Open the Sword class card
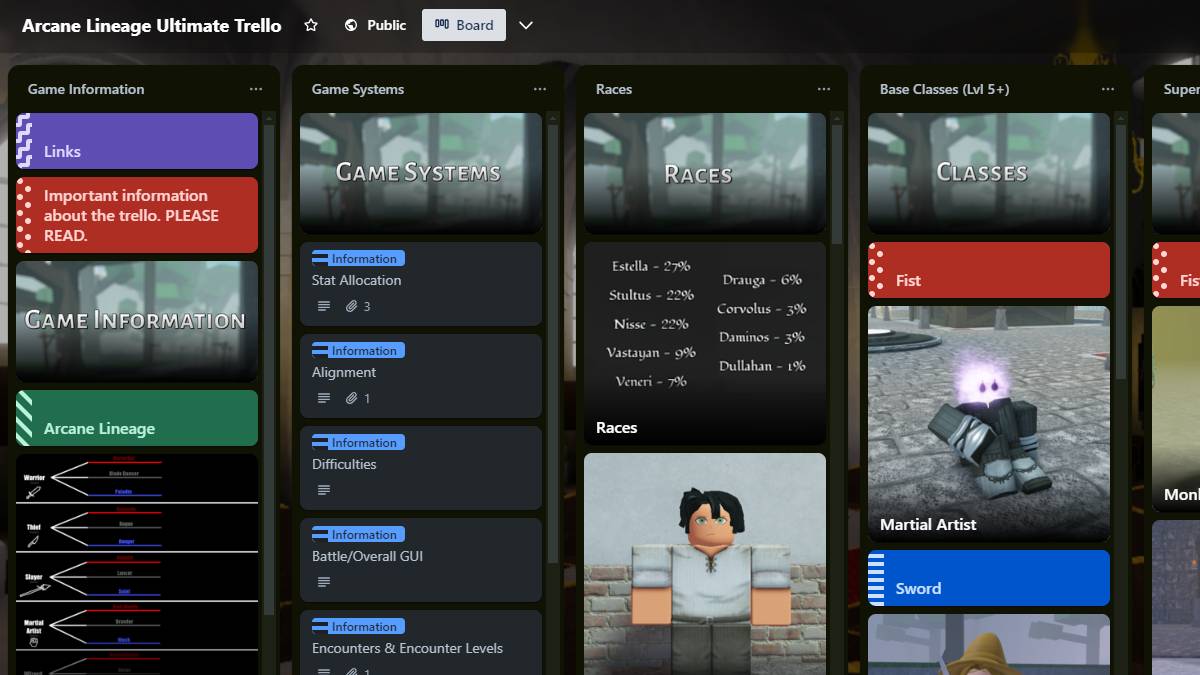The width and height of the screenshot is (1200, 675). point(988,577)
